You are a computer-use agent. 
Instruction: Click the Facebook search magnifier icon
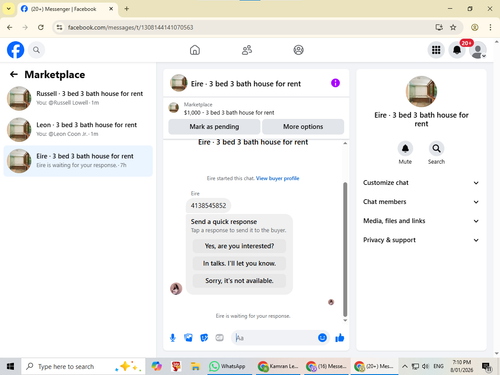pyautogui.click(x=36, y=50)
